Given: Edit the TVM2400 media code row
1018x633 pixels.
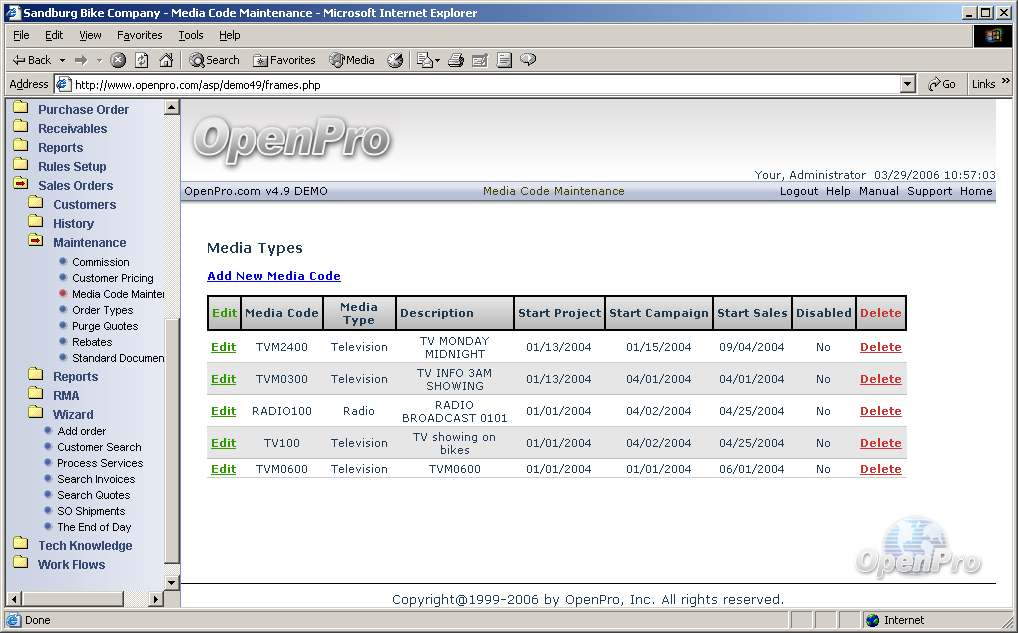Looking at the screenshot, I should pyautogui.click(x=223, y=347).
